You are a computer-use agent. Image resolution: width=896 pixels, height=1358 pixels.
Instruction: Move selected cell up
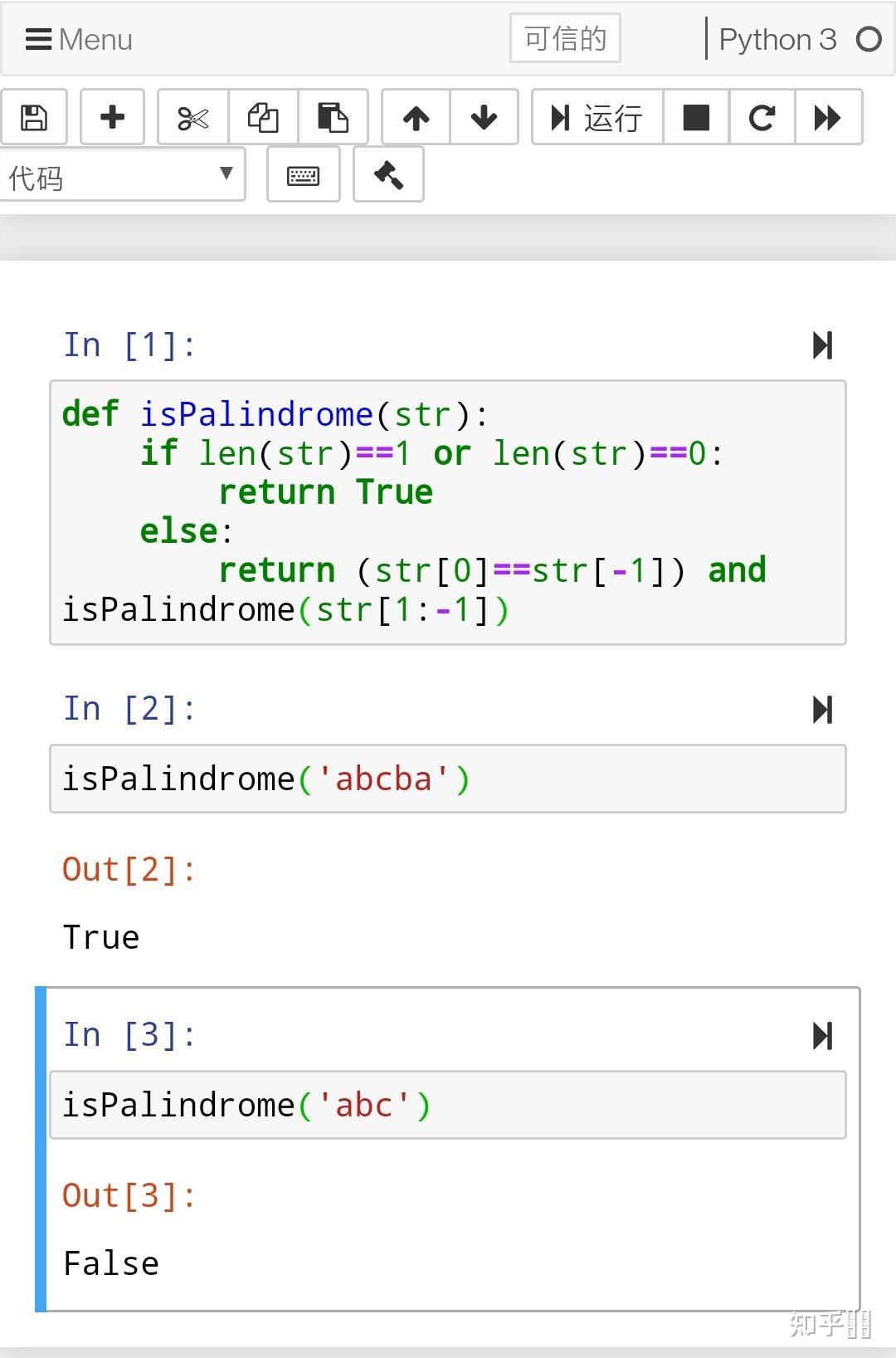tap(416, 117)
